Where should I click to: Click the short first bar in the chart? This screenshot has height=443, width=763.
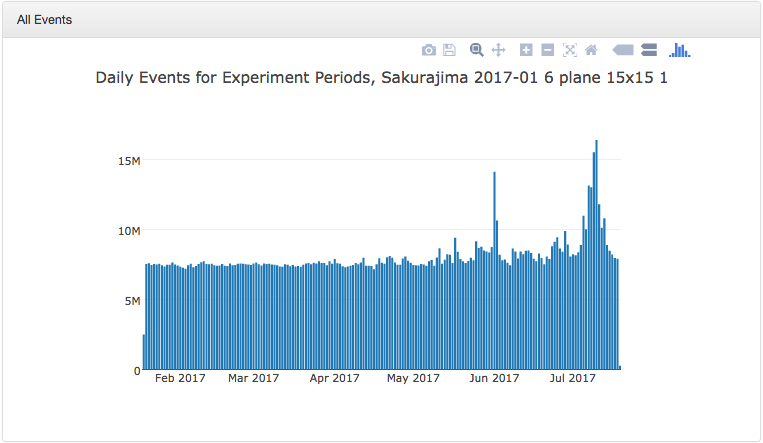click(x=144, y=352)
